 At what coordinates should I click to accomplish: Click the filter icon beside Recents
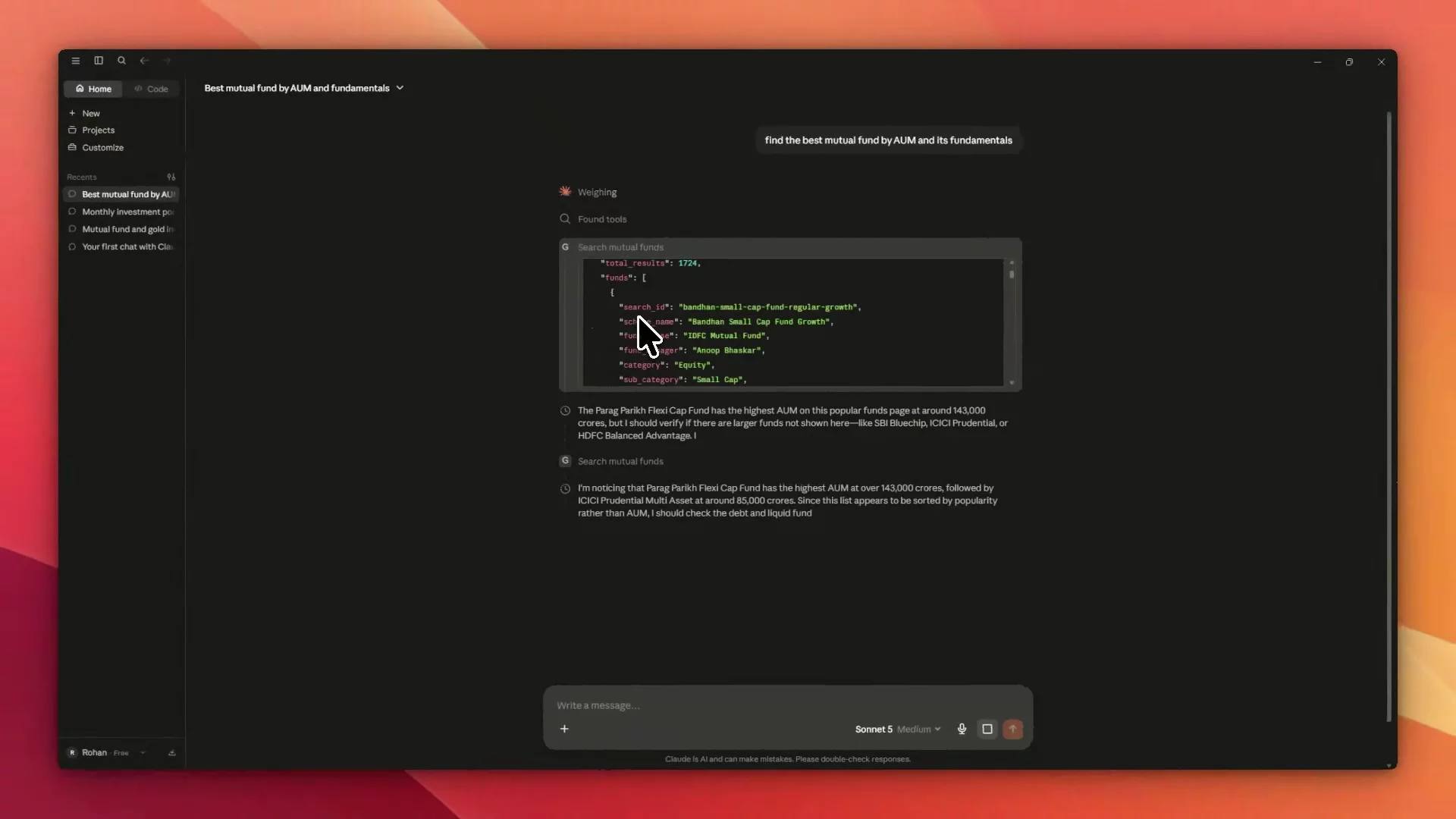click(171, 177)
